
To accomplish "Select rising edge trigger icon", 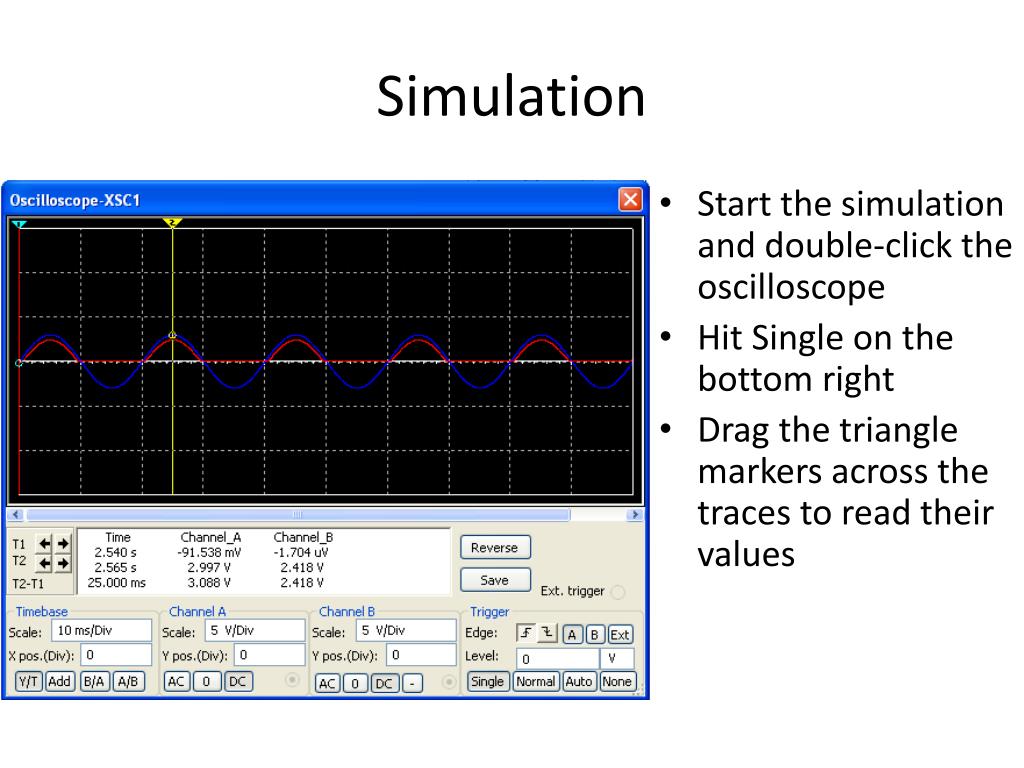I will (526, 633).
